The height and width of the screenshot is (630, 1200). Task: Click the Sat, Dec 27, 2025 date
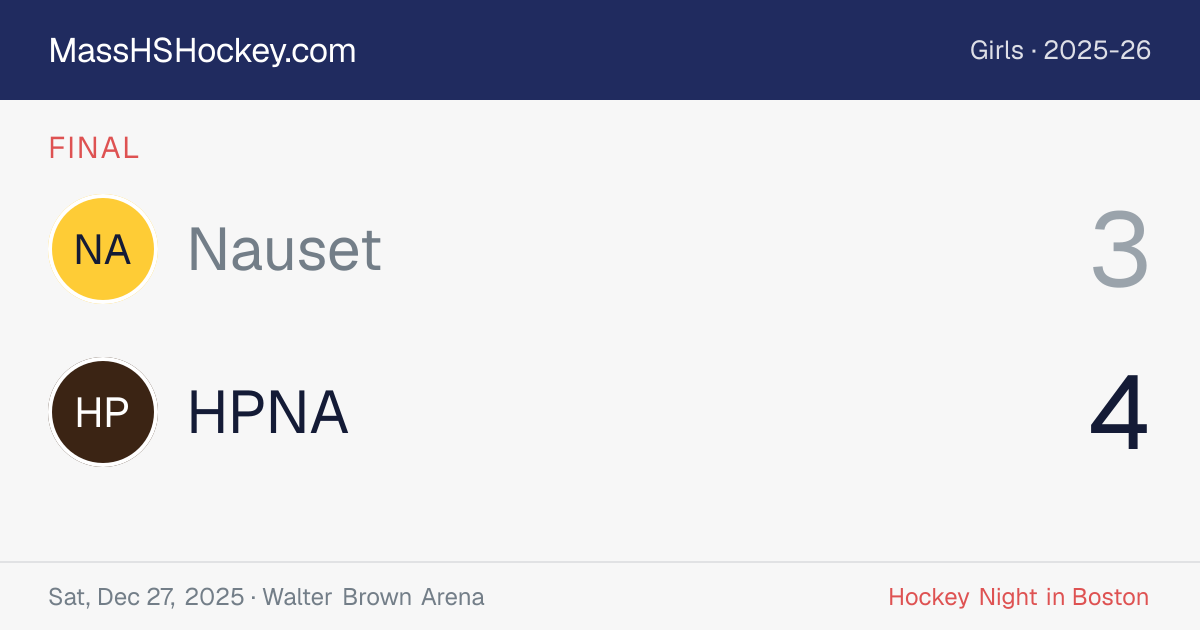(x=146, y=597)
